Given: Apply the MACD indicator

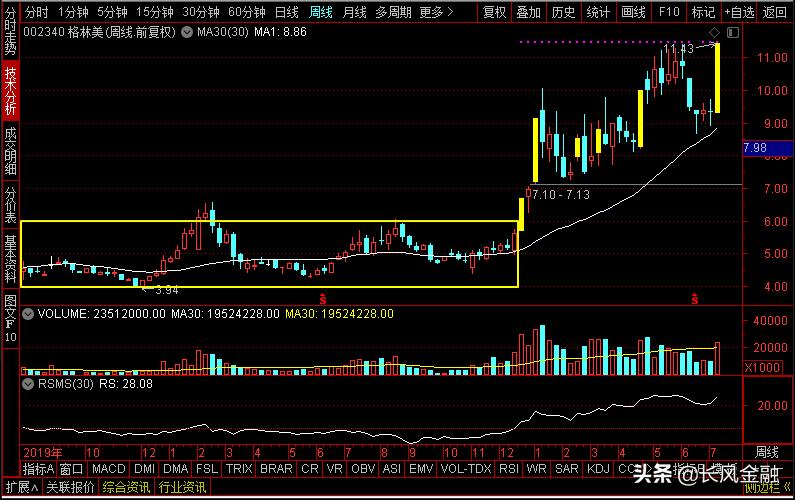Looking at the screenshot, I should (109, 469).
